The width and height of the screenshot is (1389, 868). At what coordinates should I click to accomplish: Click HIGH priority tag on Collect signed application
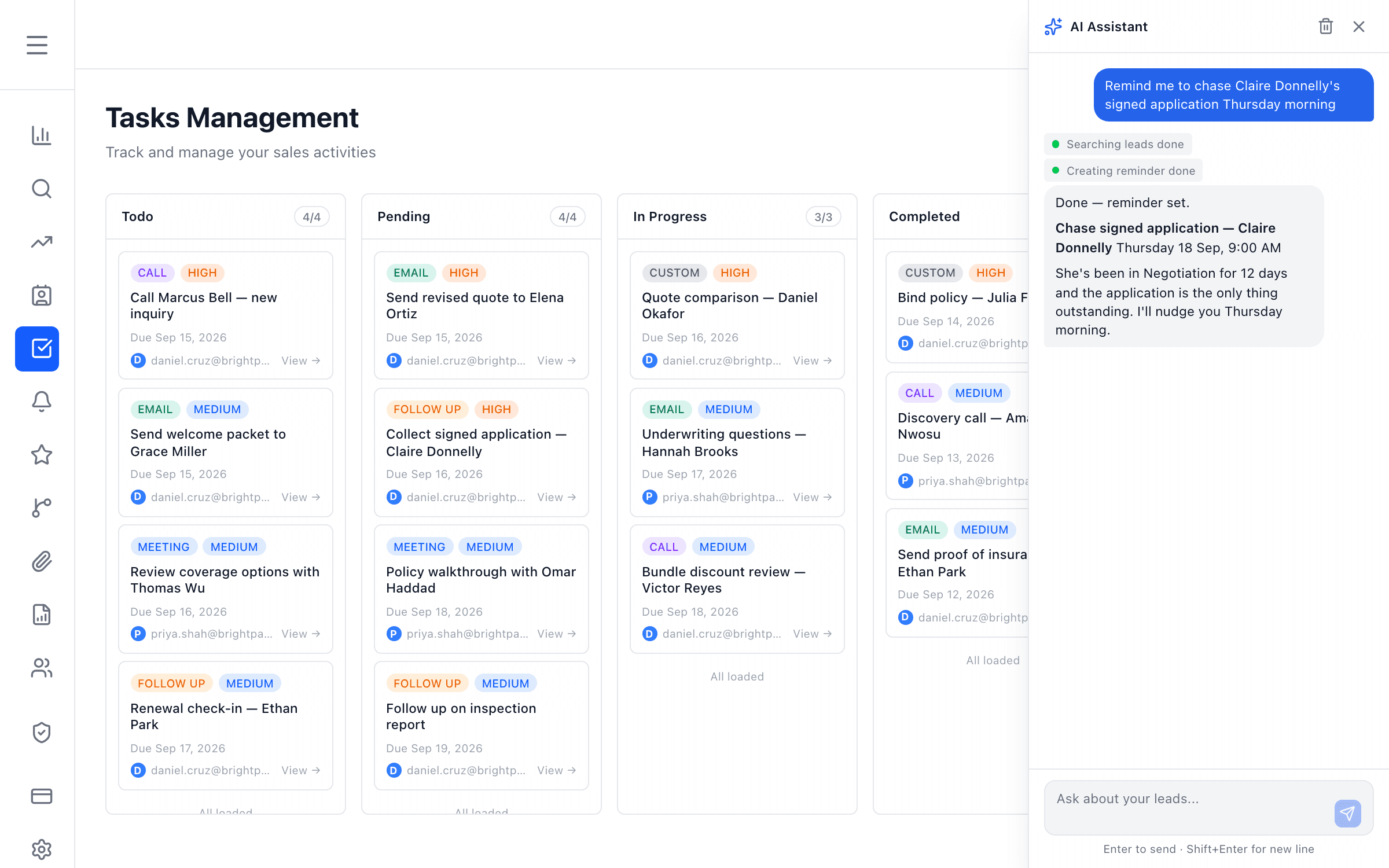pyautogui.click(x=496, y=409)
